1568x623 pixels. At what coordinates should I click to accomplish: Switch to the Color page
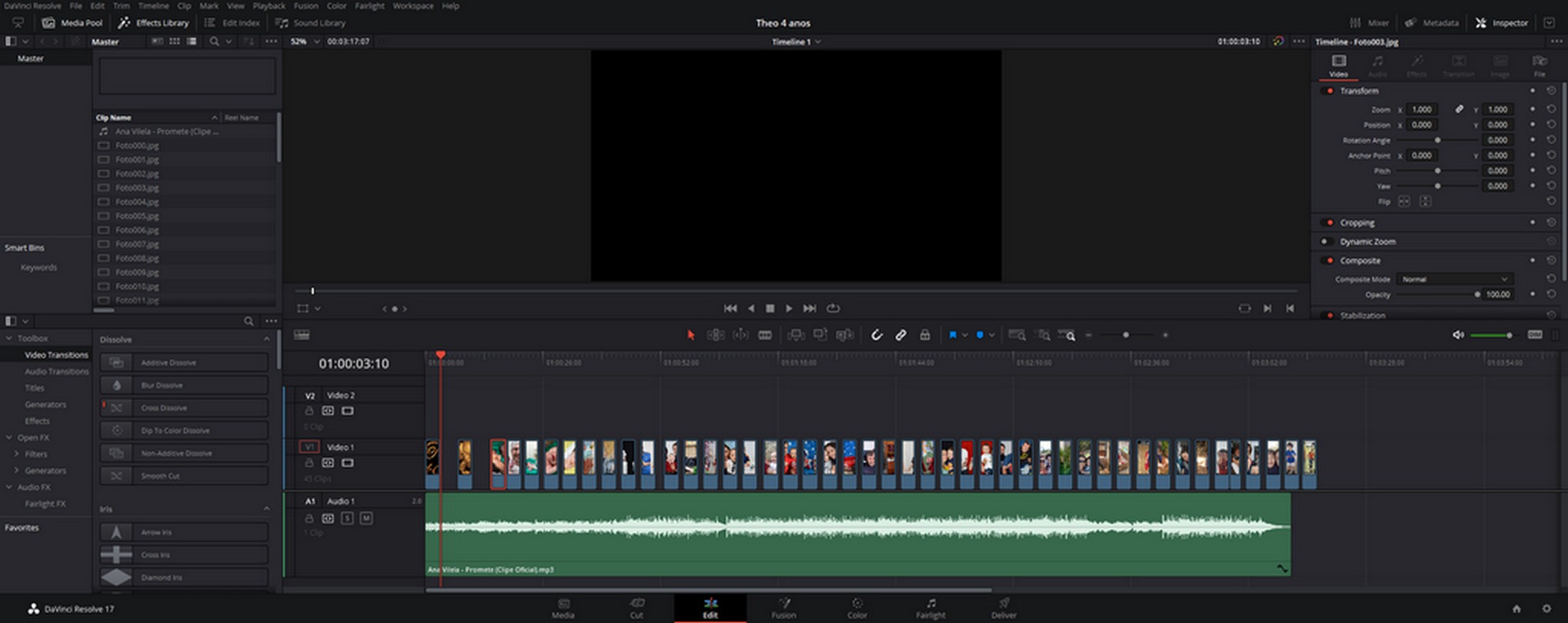[x=857, y=608]
